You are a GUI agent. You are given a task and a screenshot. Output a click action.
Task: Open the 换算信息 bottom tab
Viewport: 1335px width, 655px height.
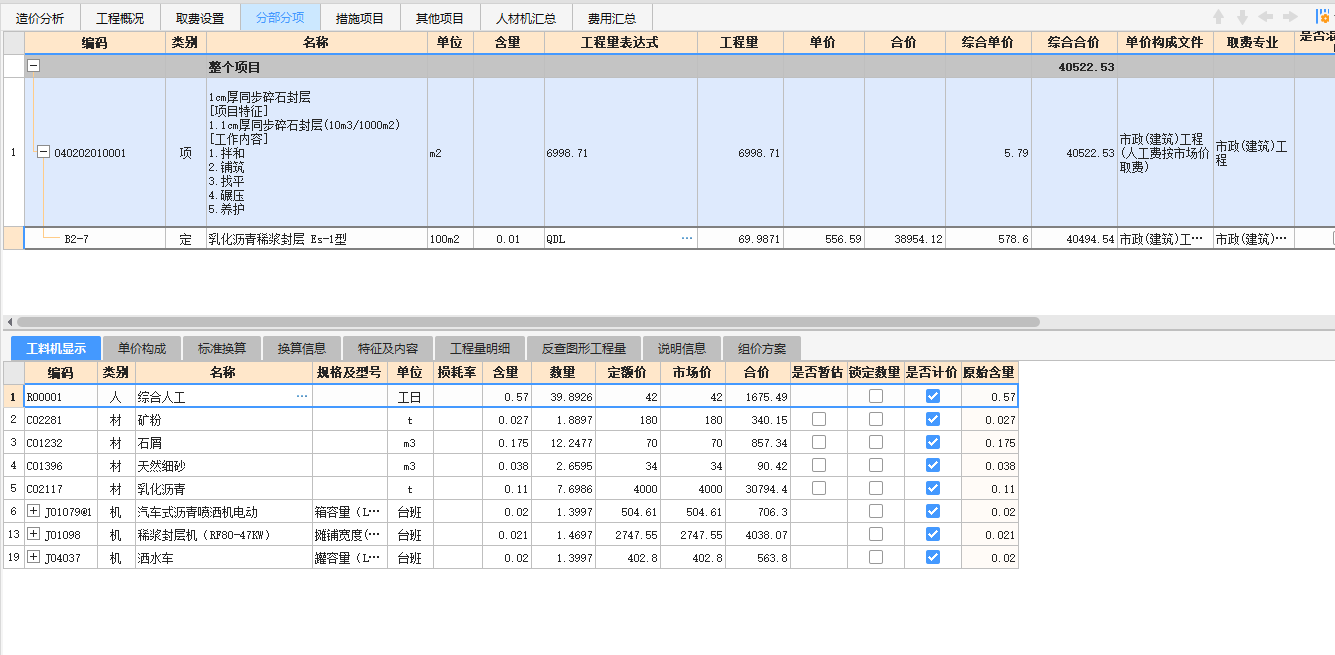tap(302, 348)
